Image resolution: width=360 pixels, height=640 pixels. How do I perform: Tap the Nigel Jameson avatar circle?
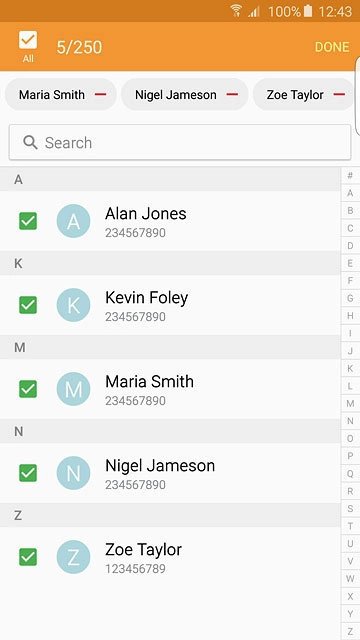[73, 473]
